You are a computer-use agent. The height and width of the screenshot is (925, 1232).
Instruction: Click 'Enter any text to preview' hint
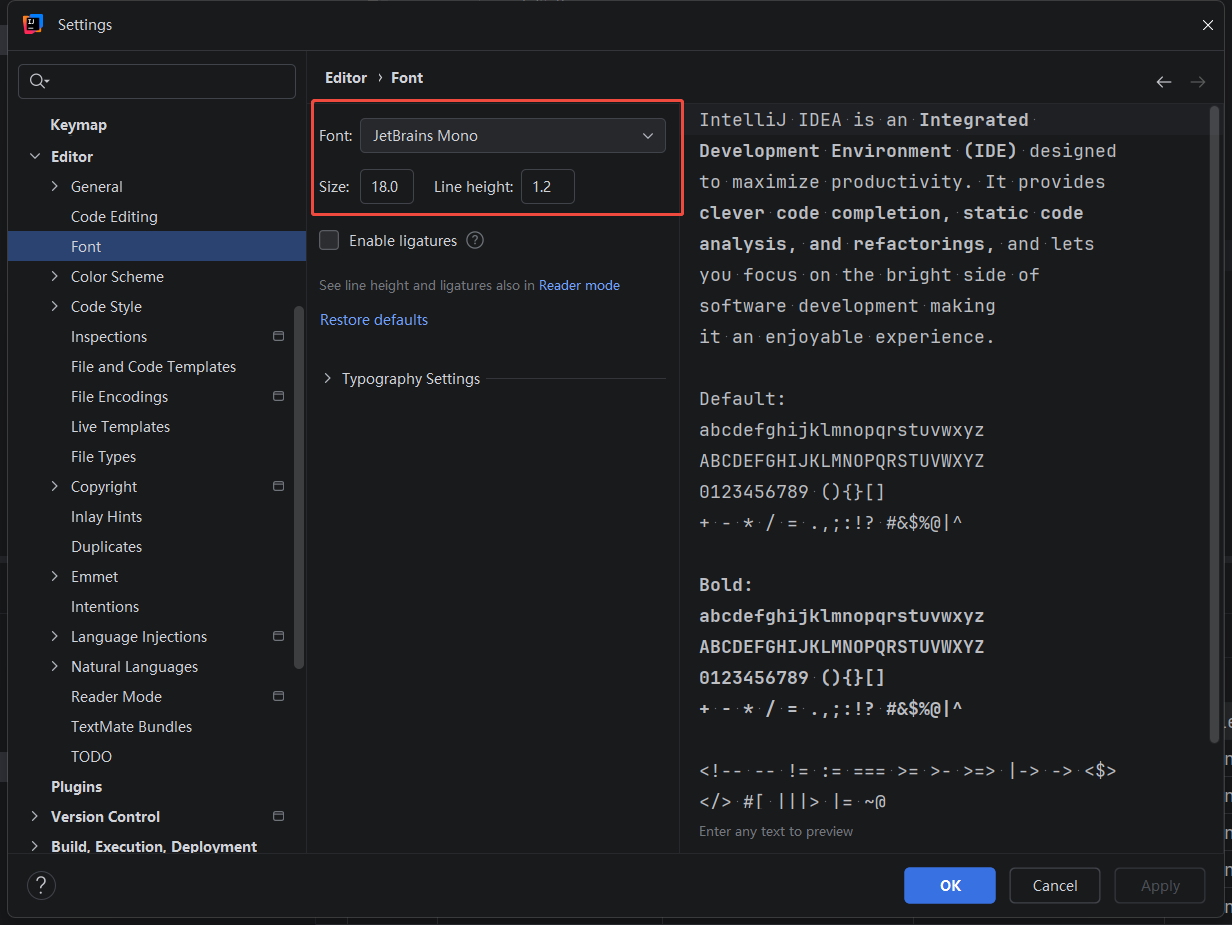pos(776,831)
